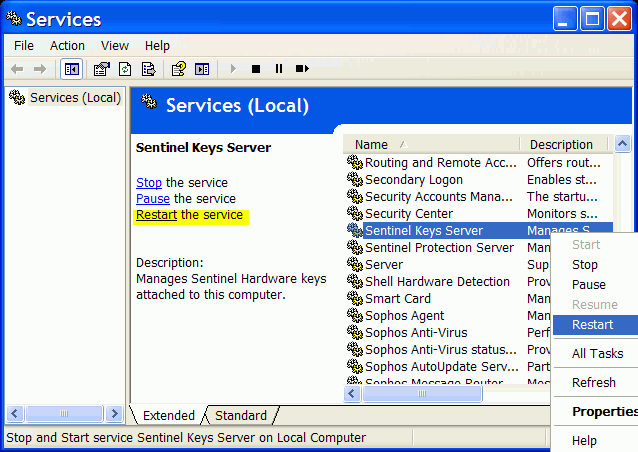
Task: Click the Pause Service toolbar icon
Action: tap(279, 69)
